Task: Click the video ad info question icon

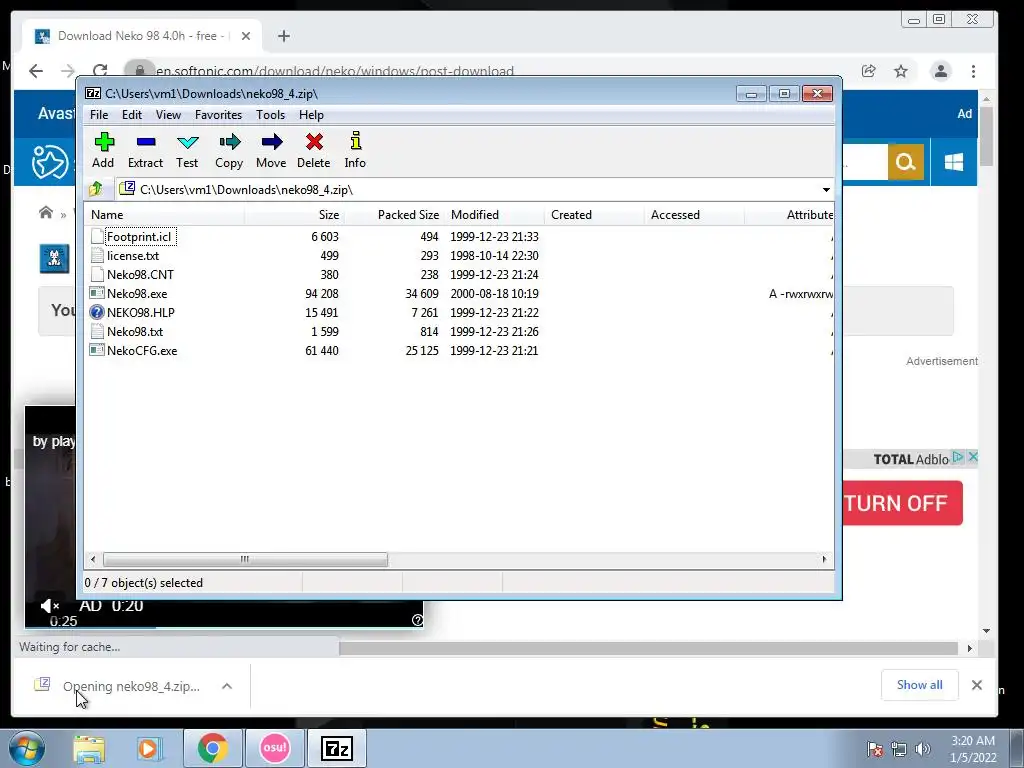Action: click(417, 620)
